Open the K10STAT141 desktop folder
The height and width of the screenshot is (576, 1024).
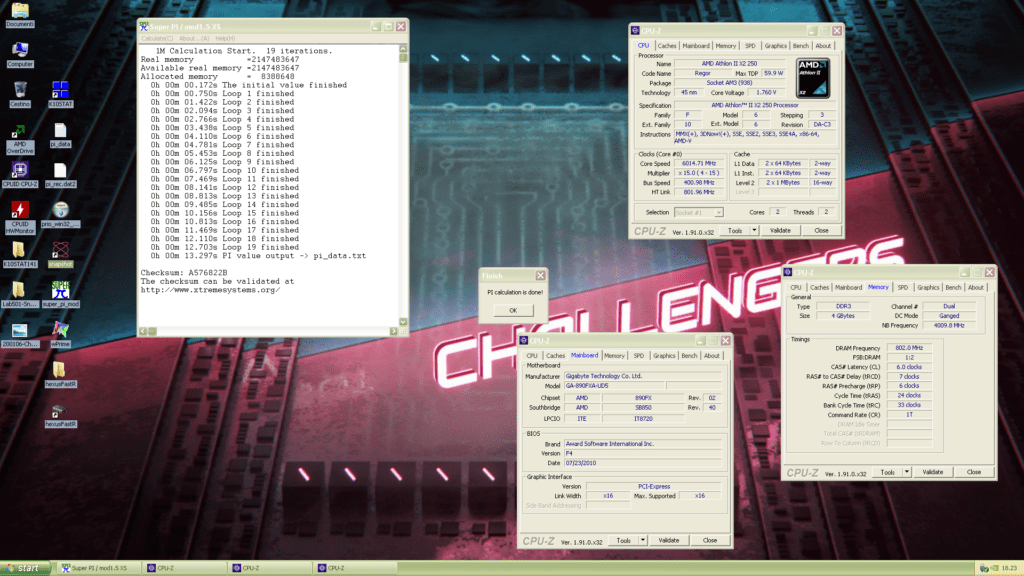20,255
